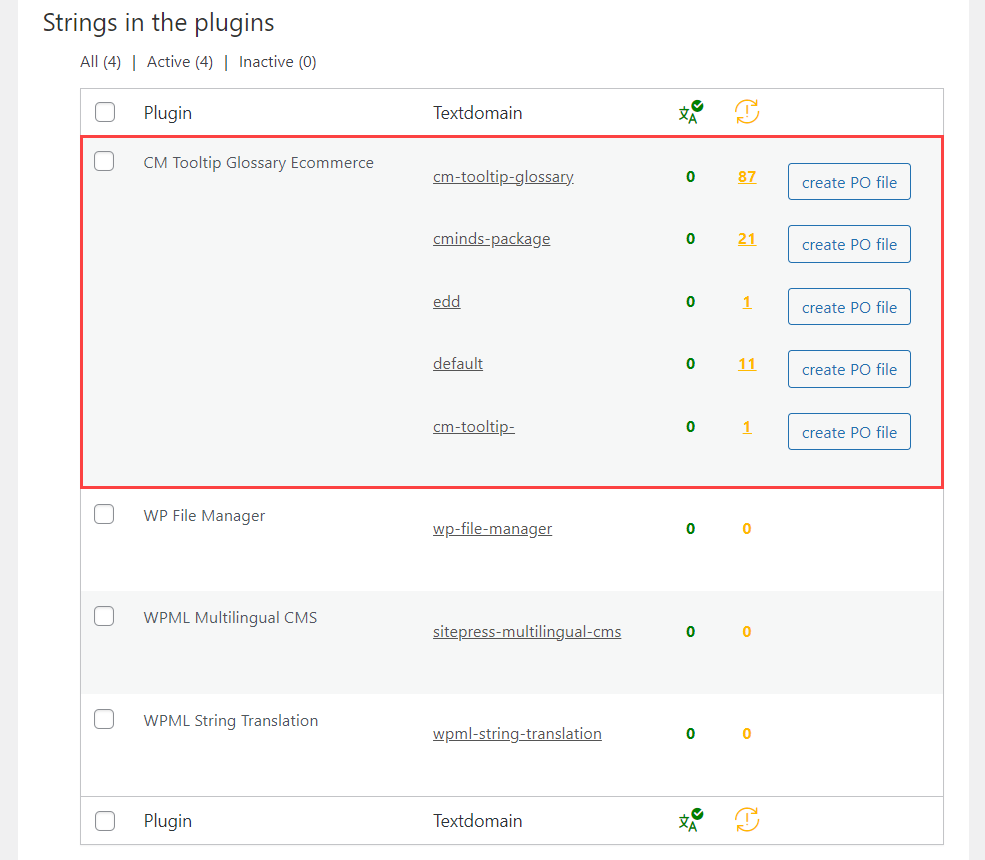Click the 21 untranslated strings count

coord(747,239)
